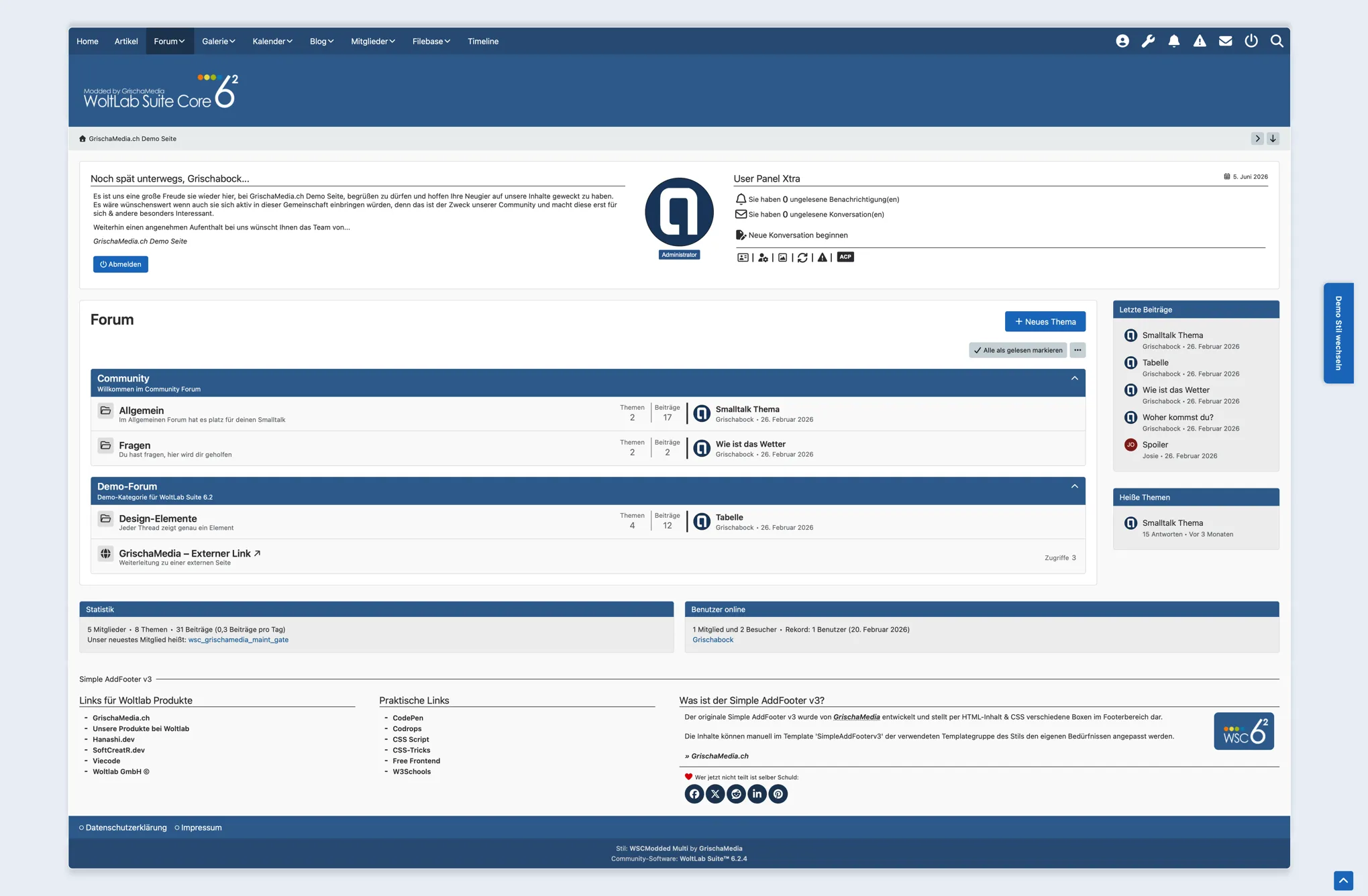1368x896 pixels.
Task: Click the Demo Stil wechseln side tab
Action: click(1338, 333)
